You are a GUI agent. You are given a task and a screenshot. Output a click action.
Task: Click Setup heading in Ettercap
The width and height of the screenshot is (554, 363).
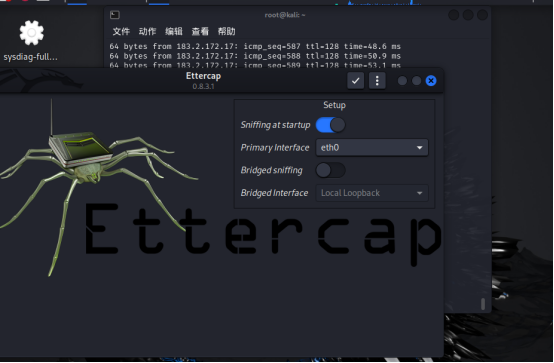tap(334, 105)
